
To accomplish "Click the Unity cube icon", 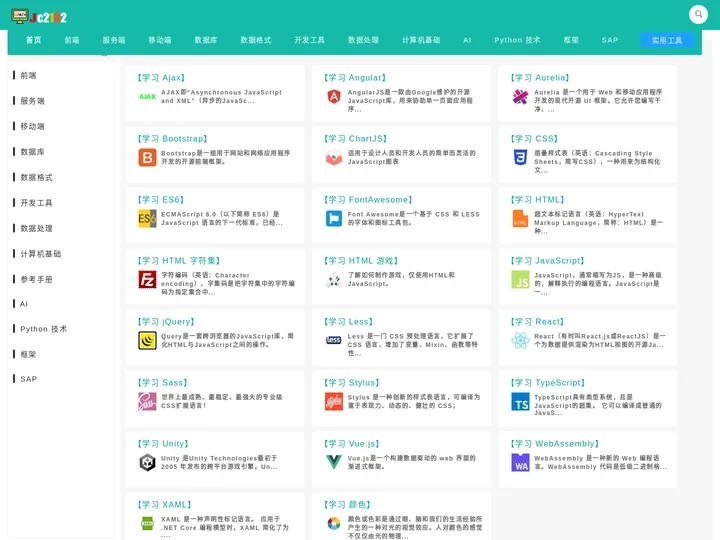I will coord(147,462).
